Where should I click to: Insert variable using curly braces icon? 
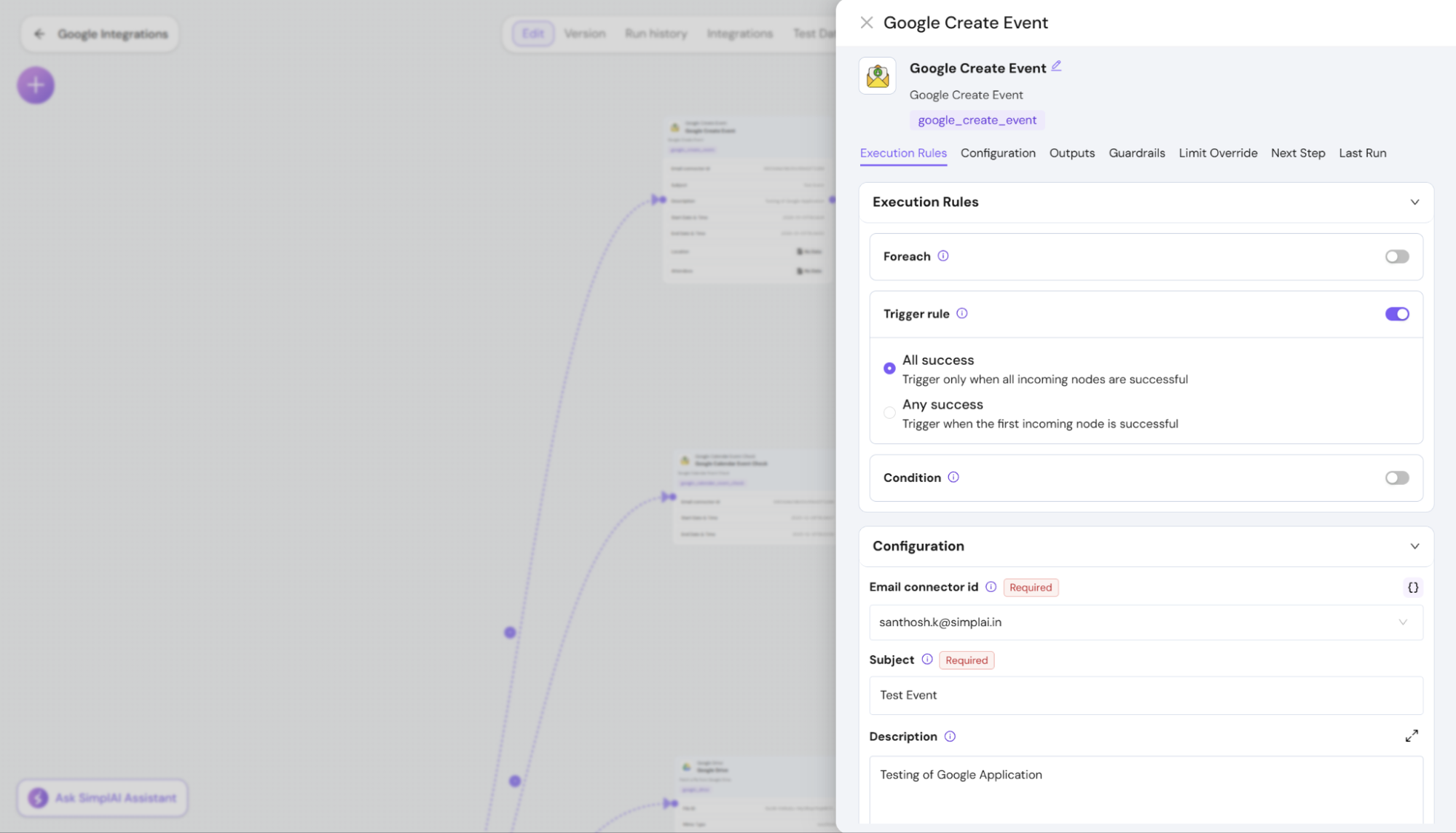point(1413,588)
